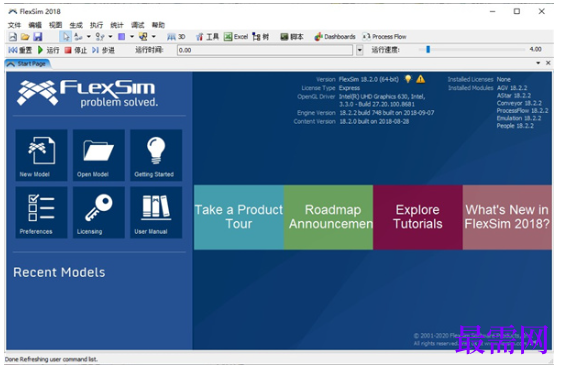
Task: Click the save floppy disk toolbar icon
Action: click(38, 37)
